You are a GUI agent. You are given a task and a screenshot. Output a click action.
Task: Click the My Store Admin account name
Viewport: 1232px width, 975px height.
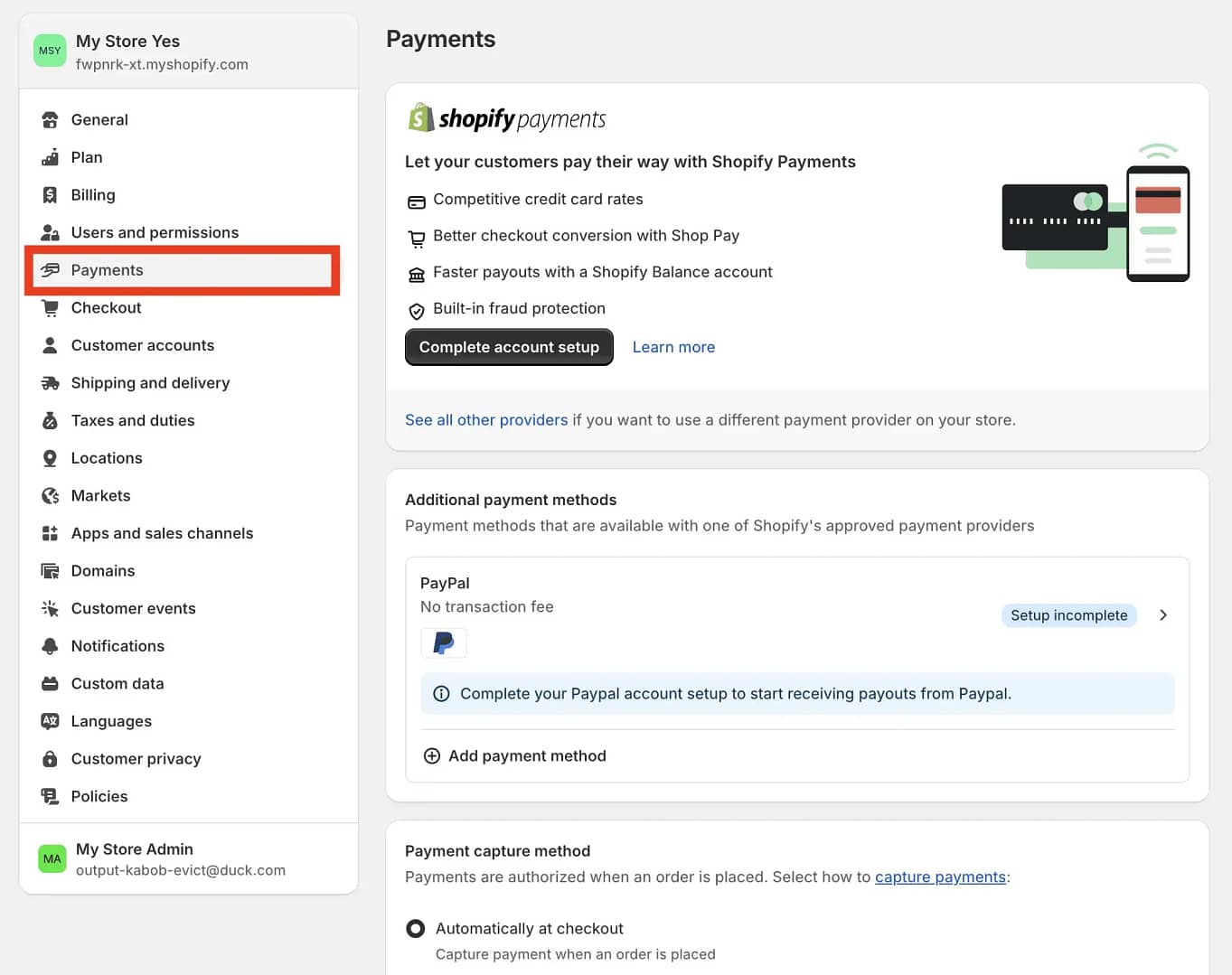(135, 849)
